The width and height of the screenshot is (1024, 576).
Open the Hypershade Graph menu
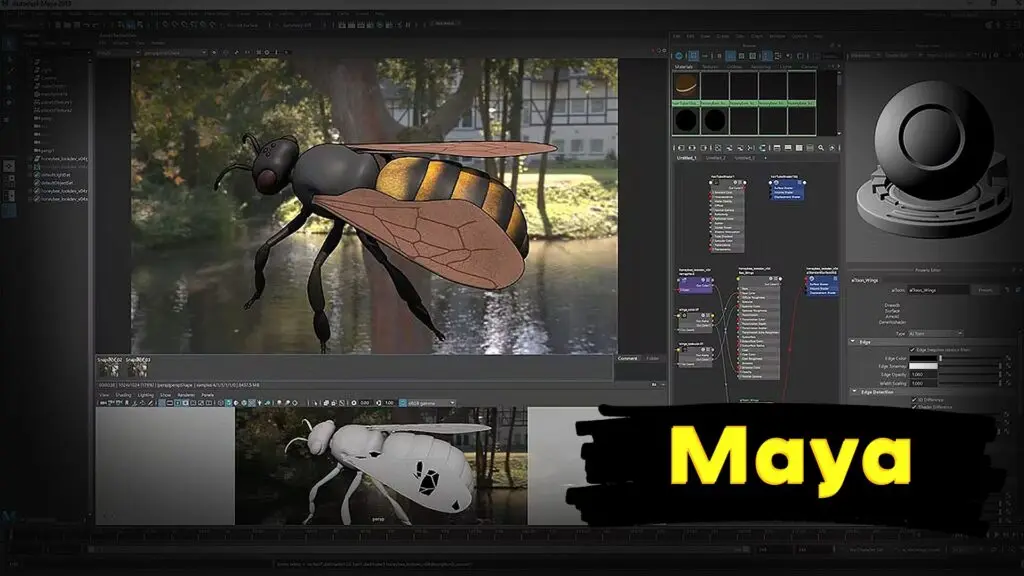757,36
